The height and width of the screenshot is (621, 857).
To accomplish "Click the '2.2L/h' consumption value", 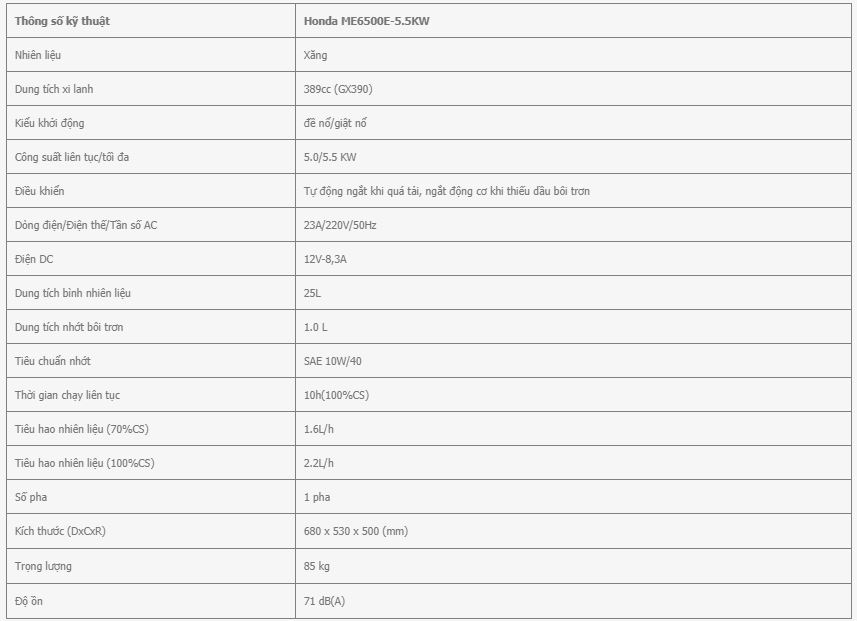I will 318,462.
